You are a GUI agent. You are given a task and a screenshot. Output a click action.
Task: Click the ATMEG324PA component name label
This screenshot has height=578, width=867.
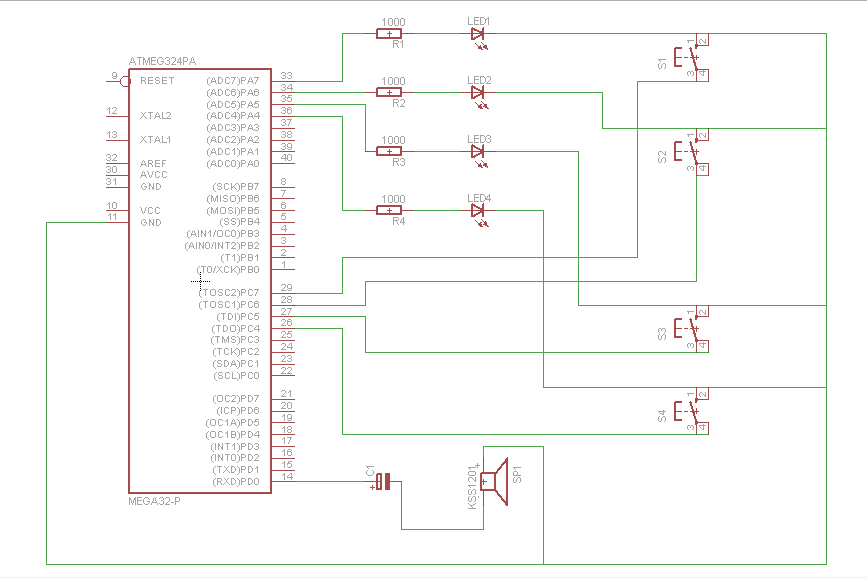point(162,61)
